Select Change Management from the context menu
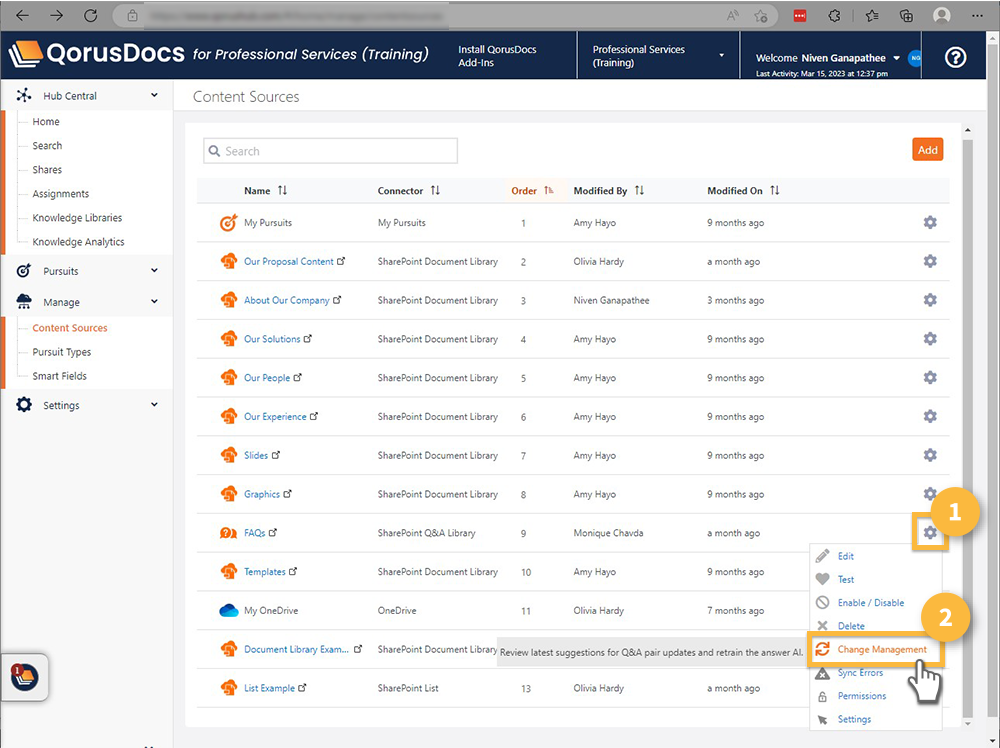Viewport: 1000px width, 748px height. 882,649
